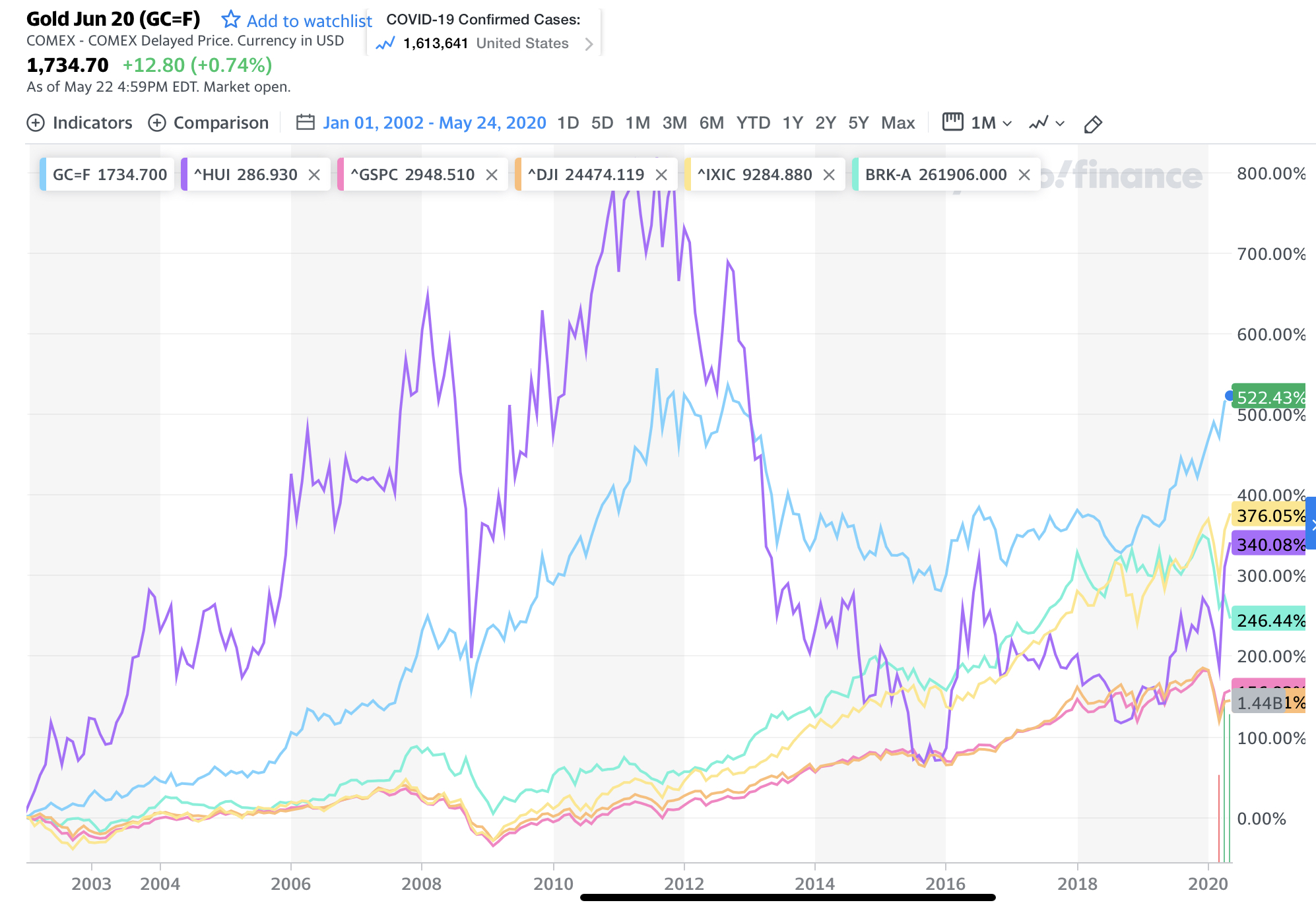This screenshot has height=911, width=1316.
Task: Click the Add to watchlist star icon
Action: point(230,20)
